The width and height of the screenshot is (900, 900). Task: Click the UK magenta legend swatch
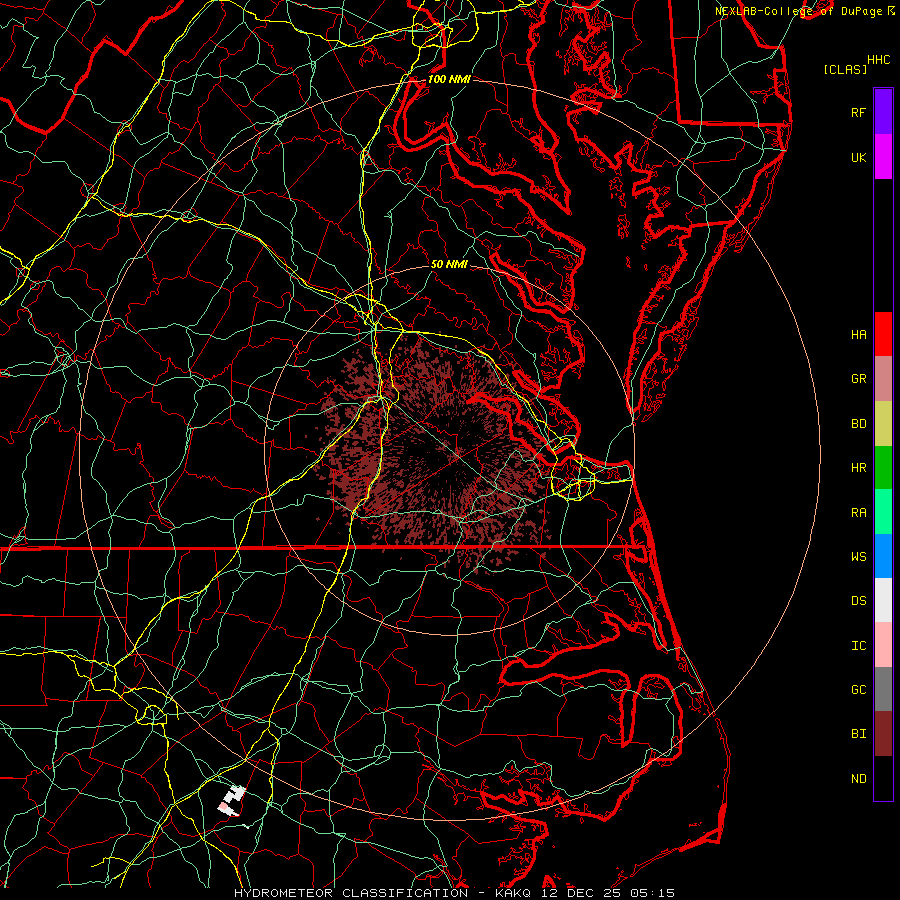(x=883, y=157)
